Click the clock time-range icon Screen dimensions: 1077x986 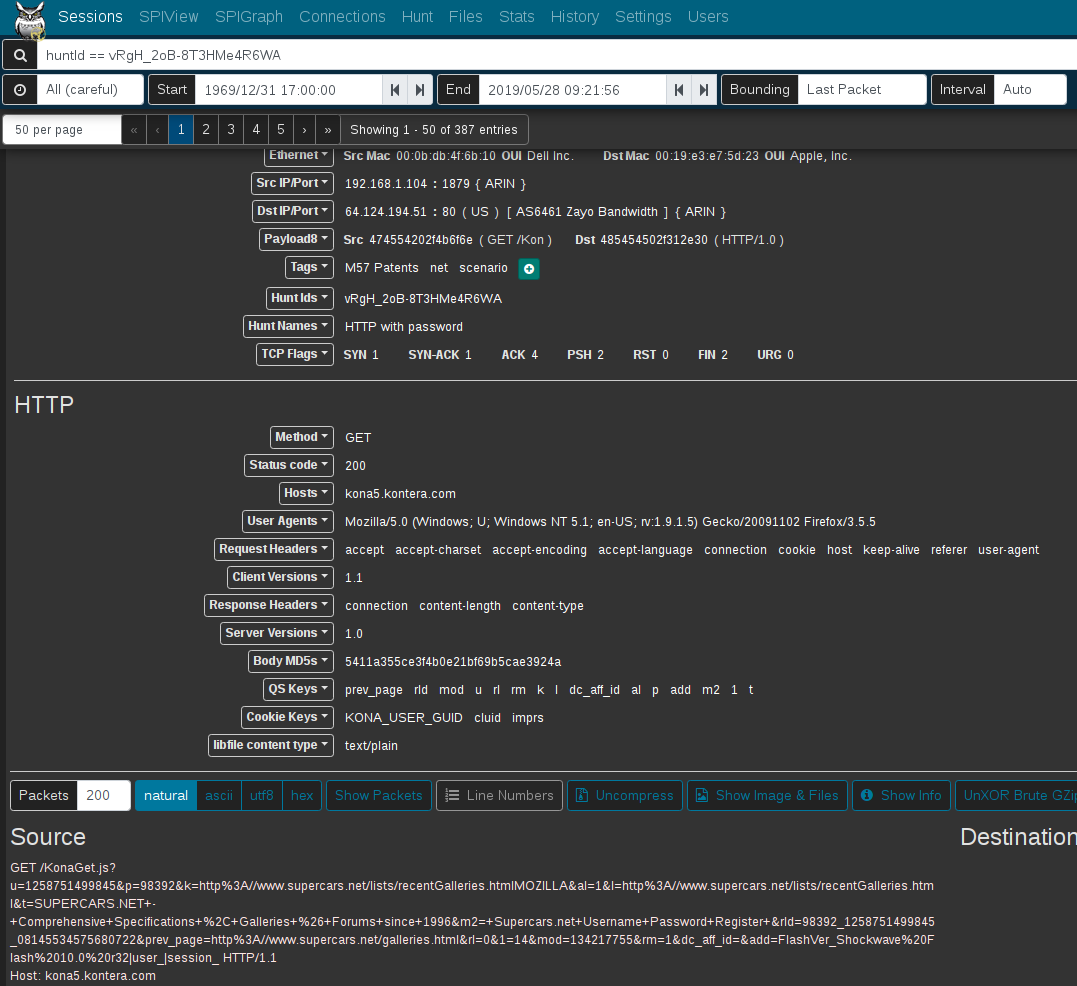coord(19,89)
